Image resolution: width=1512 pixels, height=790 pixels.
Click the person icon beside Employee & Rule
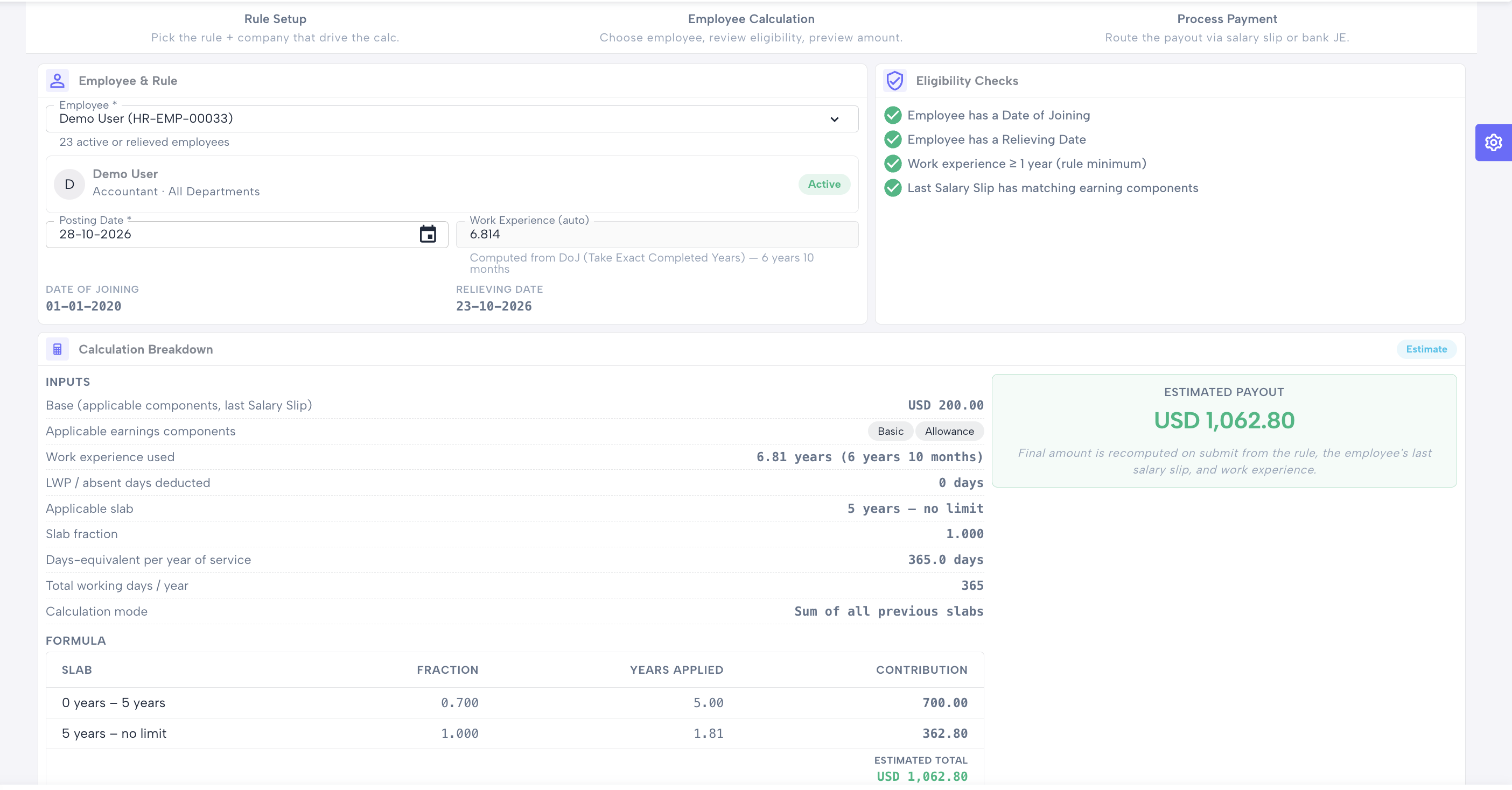click(x=58, y=81)
